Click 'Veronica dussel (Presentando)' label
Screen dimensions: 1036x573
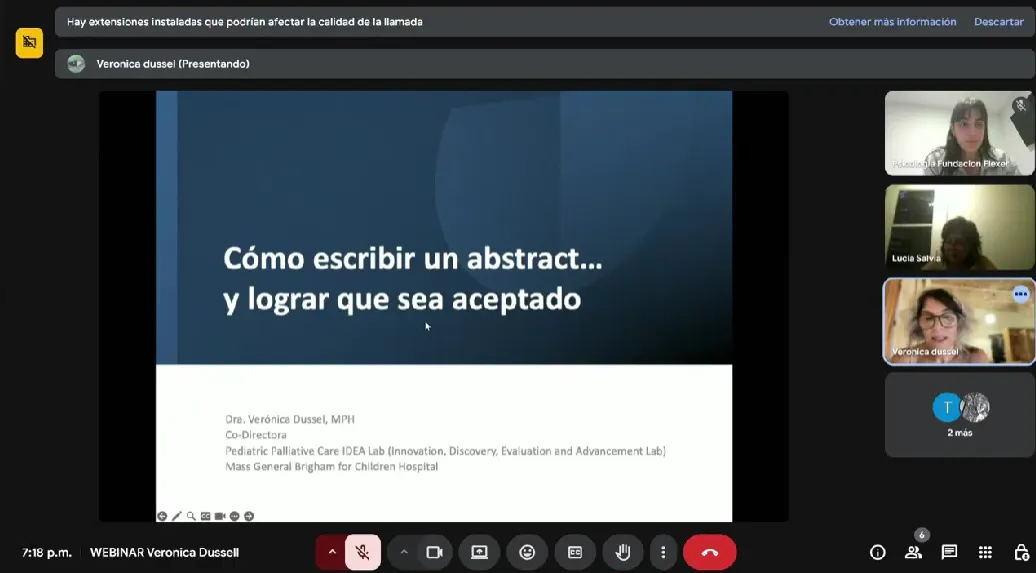[173, 64]
